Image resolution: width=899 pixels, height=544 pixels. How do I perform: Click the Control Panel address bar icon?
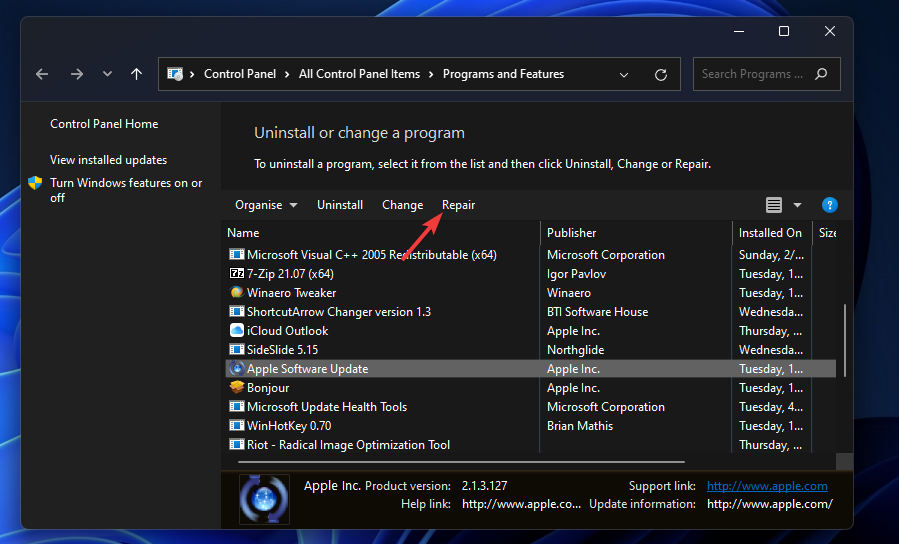175,74
